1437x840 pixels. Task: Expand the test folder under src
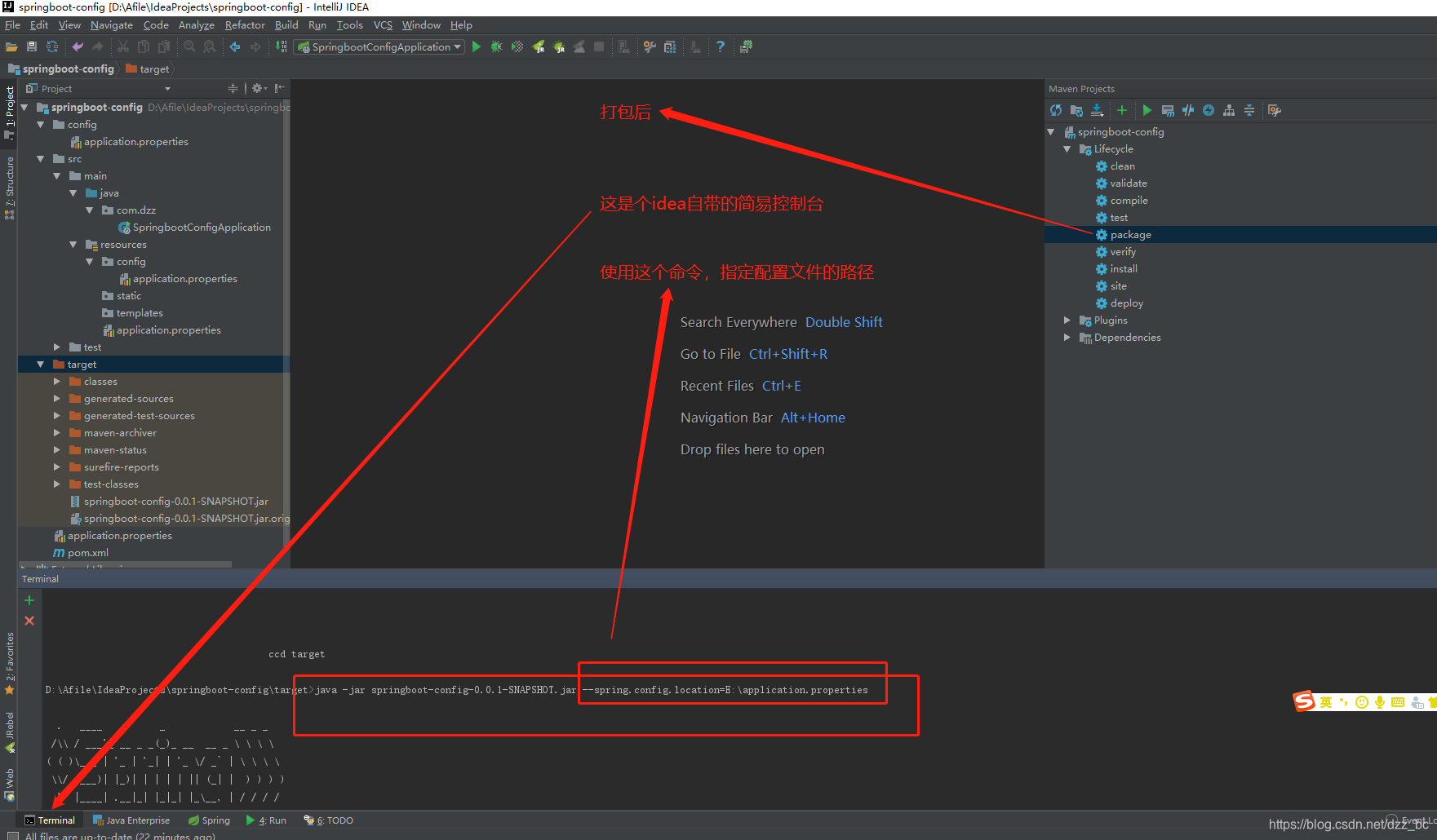tap(57, 347)
